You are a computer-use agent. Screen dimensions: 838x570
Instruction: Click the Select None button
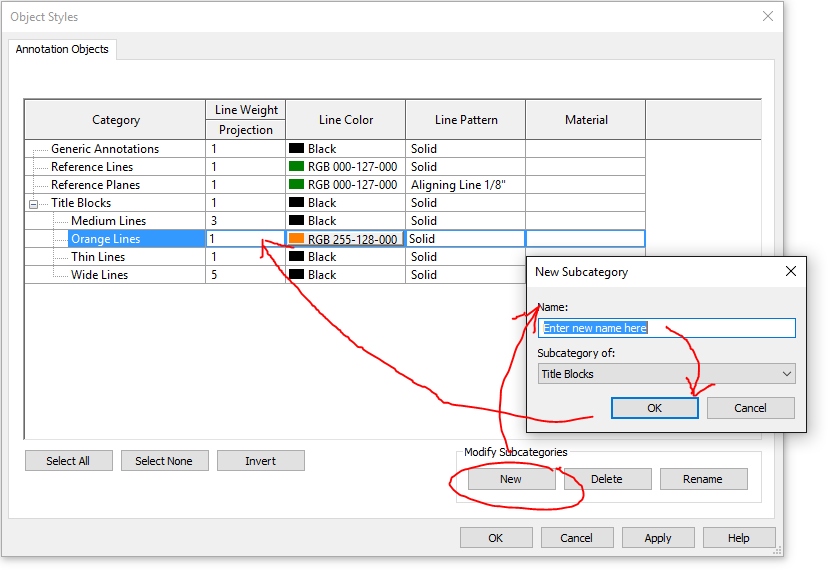click(x=165, y=460)
